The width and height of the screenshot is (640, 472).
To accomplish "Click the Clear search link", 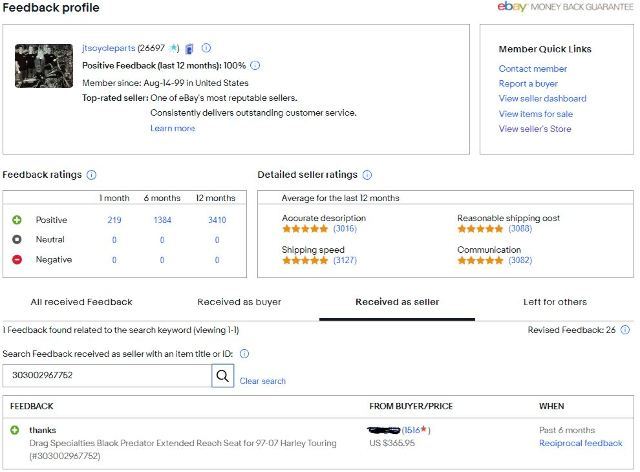I will click(263, 381).
